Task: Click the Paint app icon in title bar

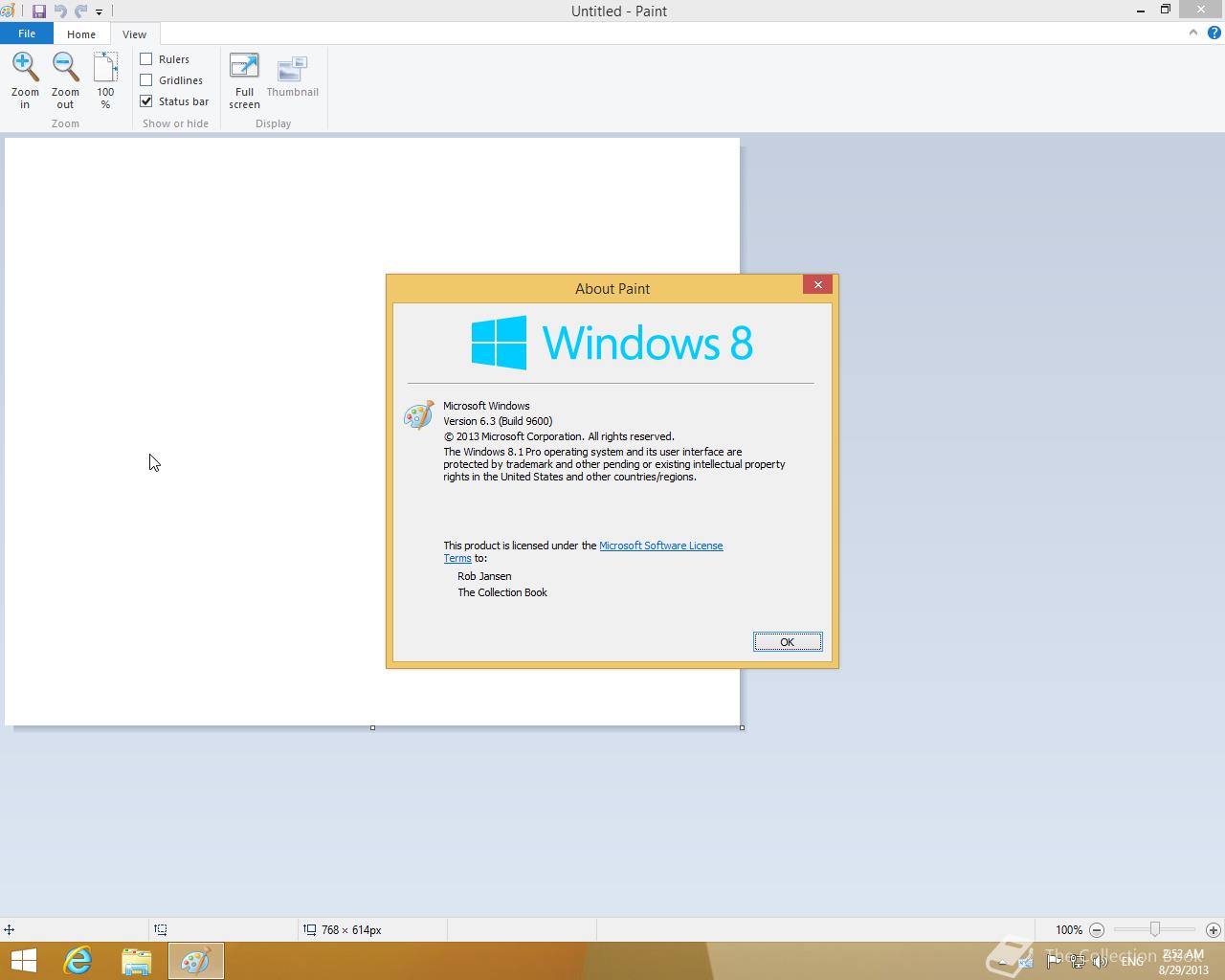Action: pyautogui.click(x=8, y=11)
